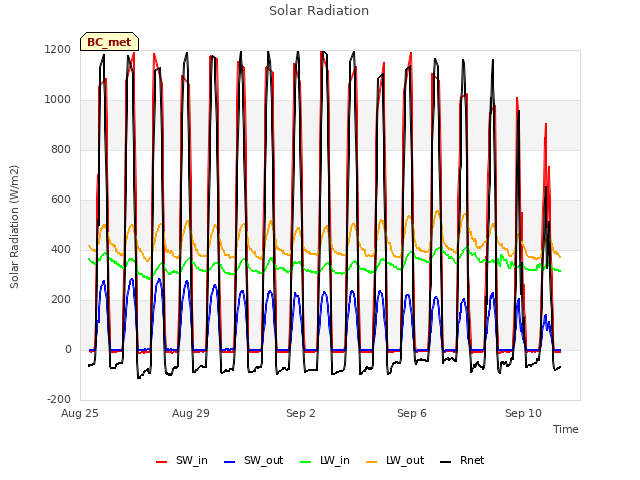Screen dimensions: 640x480
Task: Toggle the Rnet legend entry
Action: (x=462, y=460)
